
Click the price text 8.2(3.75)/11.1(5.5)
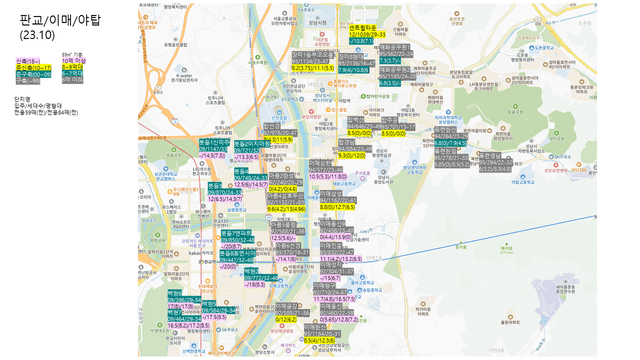[313, 68]
